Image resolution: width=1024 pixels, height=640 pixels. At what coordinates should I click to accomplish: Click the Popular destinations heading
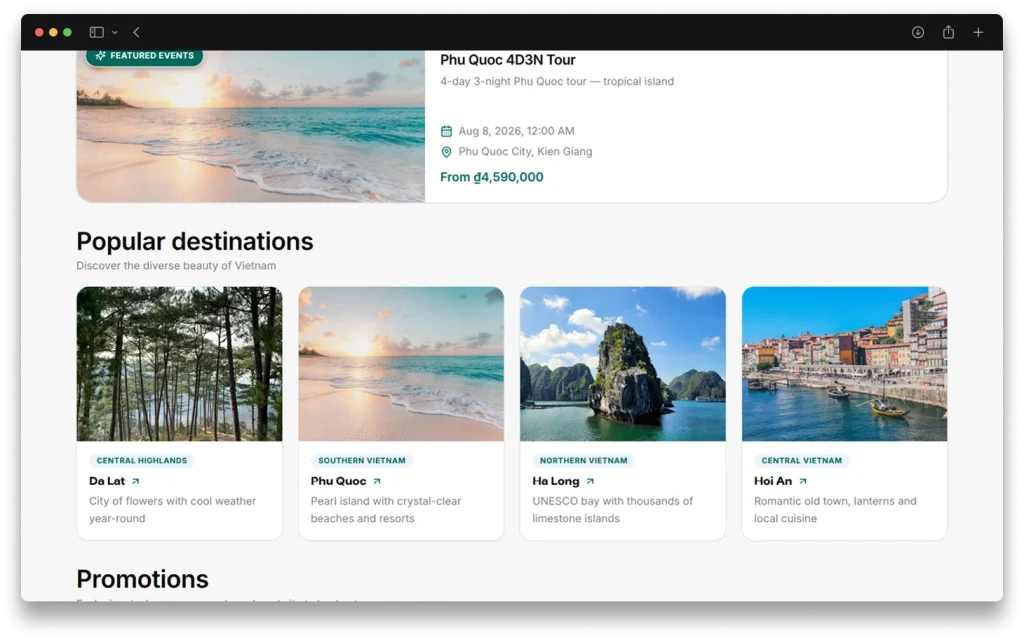(195, 242)
